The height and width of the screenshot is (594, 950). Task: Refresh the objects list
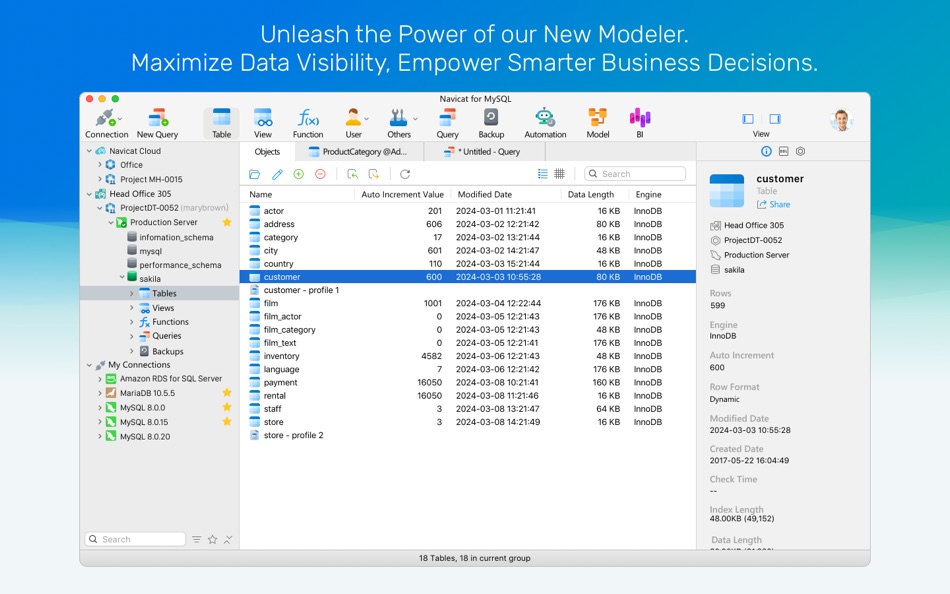point(406,174)
